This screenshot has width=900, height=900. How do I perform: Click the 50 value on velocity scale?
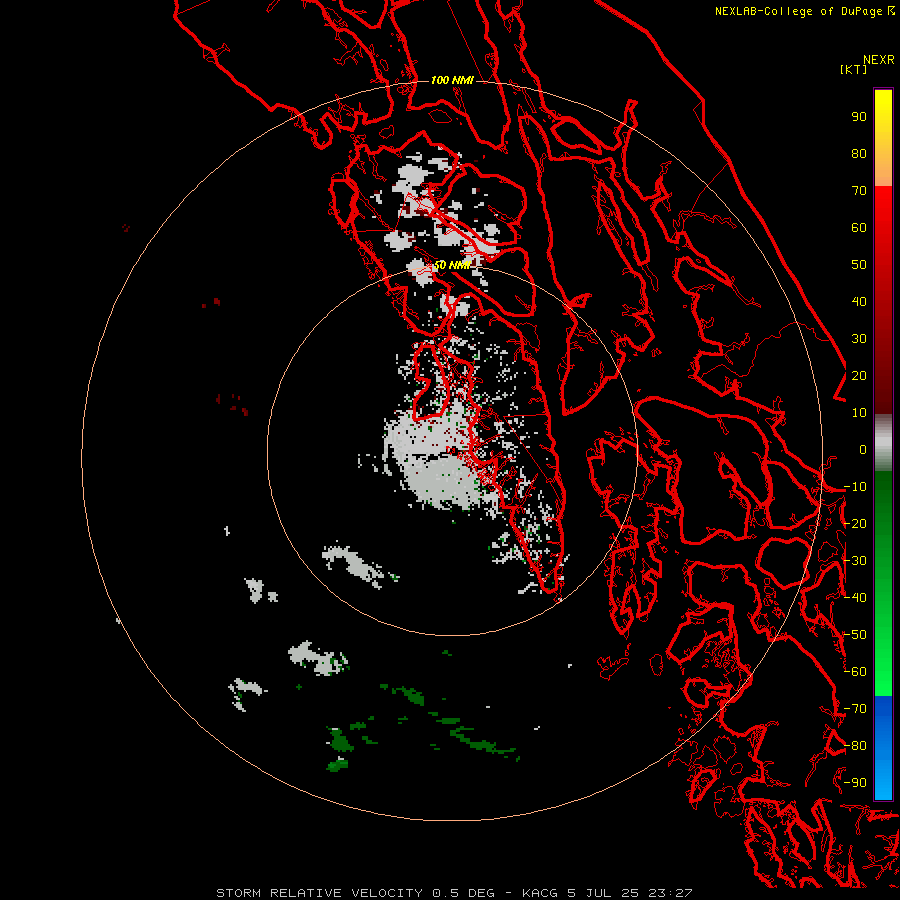pyautogui.click(x=859, y=265)
